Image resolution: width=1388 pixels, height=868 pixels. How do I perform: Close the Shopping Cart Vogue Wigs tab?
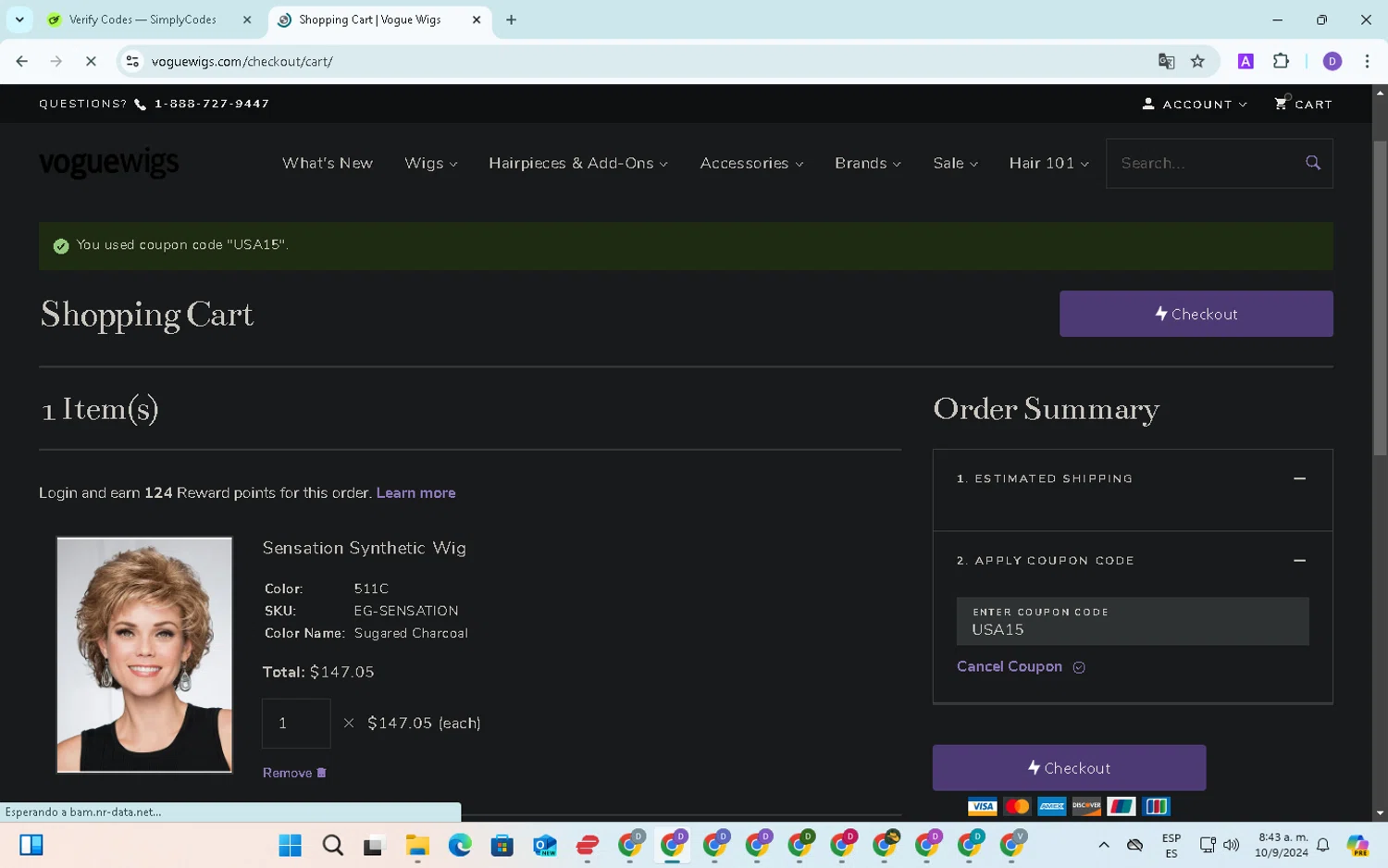click(477, 19)
